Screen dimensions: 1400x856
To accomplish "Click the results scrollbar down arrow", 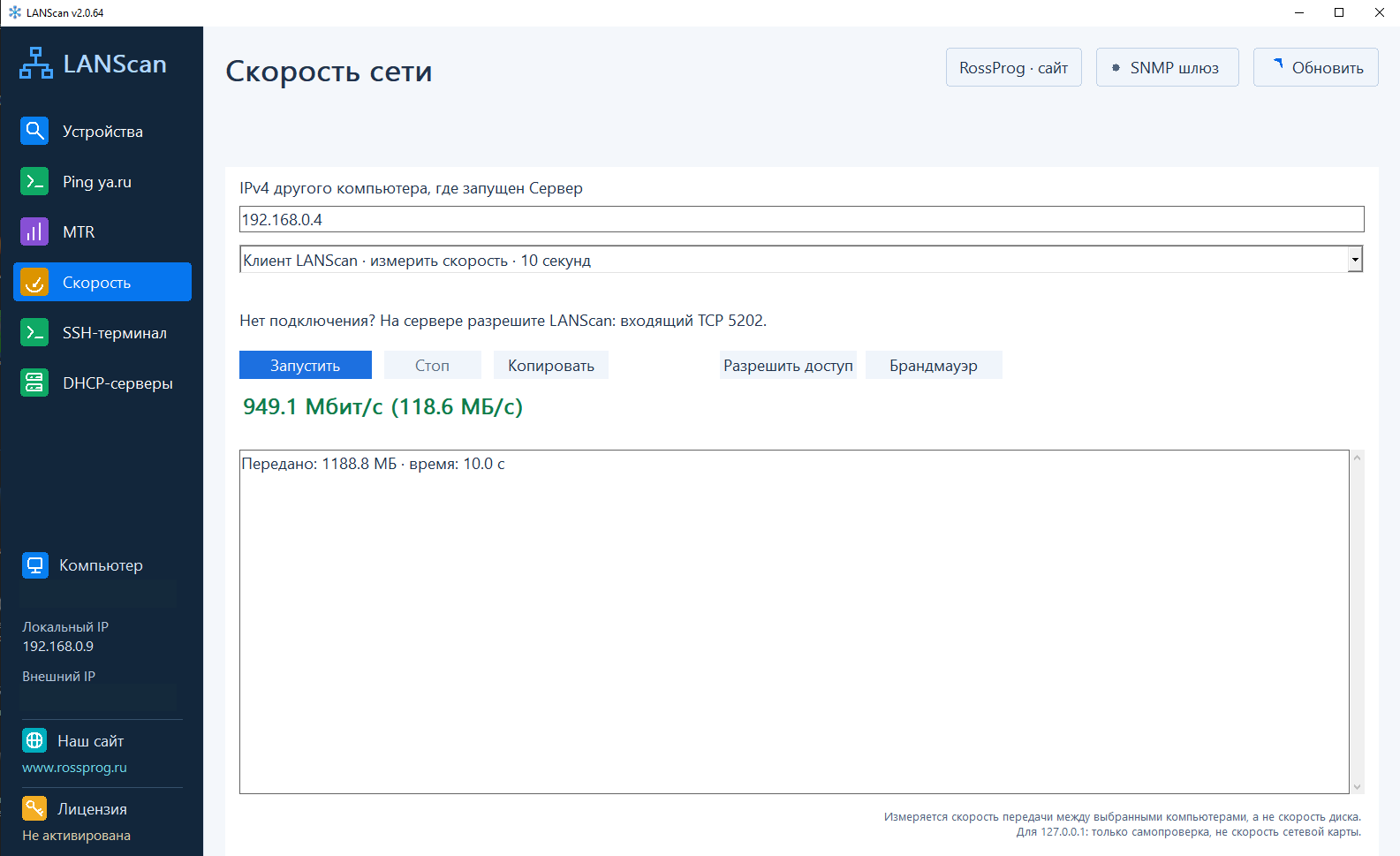I will (x=1357, y=786).
